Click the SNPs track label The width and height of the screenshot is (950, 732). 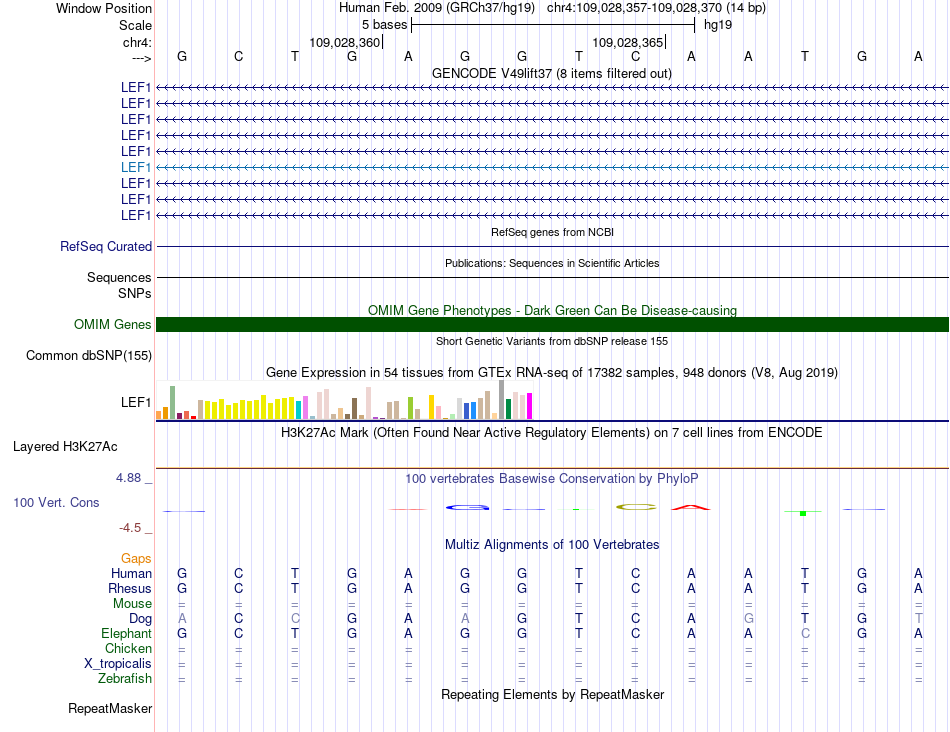pyautogui.click(x=135, y=293)
